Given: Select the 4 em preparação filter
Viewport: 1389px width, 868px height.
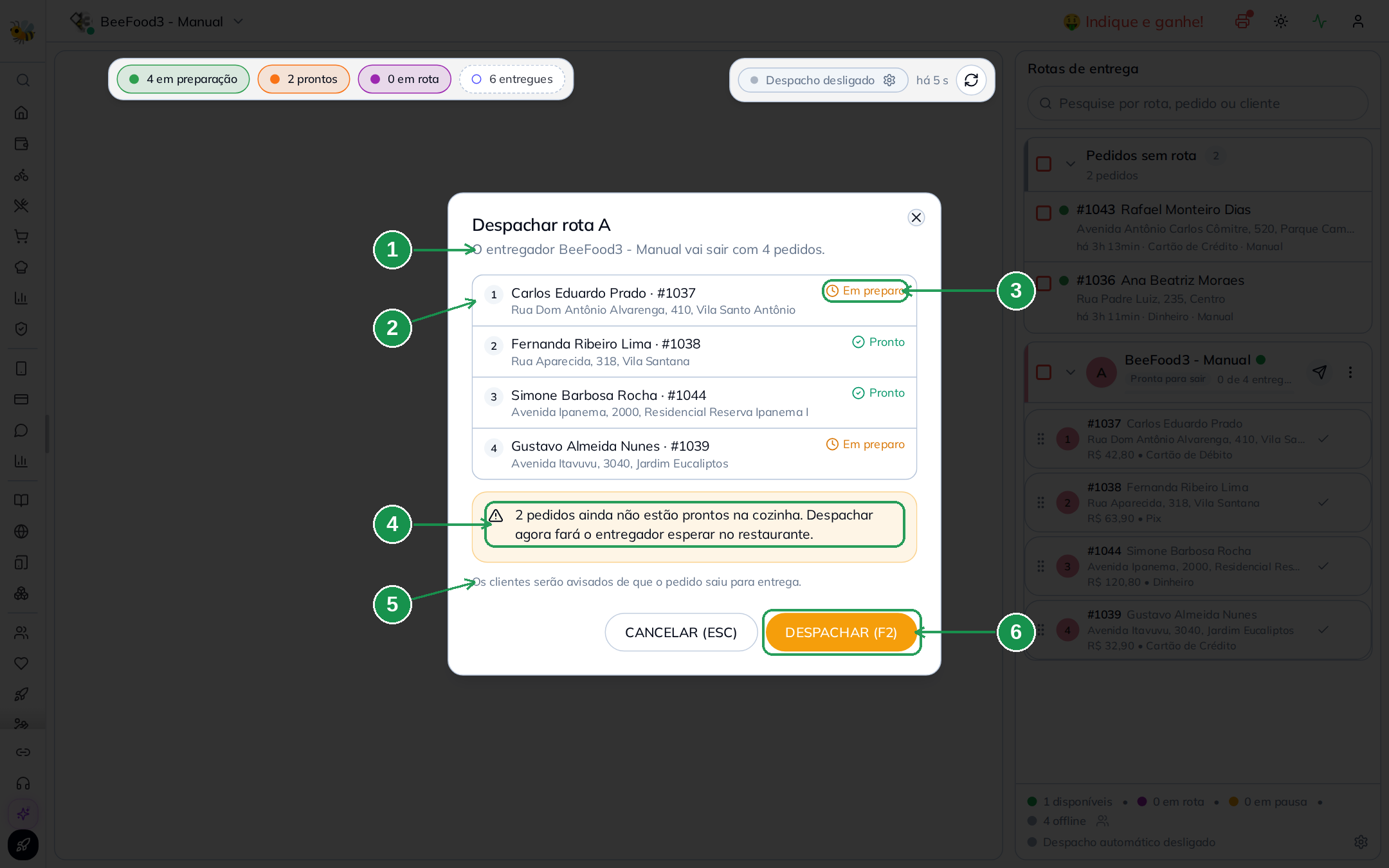Looking at the screenshot, I should pyautogui.click(x=183, y=79).
